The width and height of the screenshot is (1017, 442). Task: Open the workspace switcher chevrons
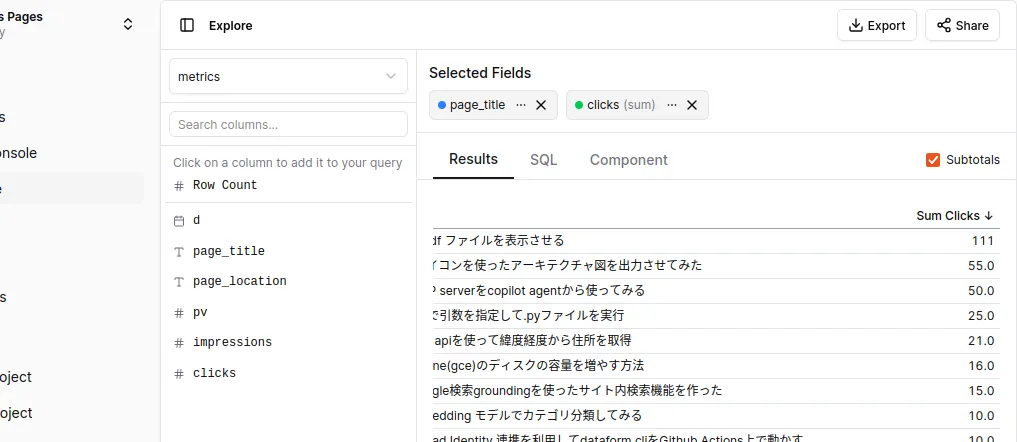128,24
